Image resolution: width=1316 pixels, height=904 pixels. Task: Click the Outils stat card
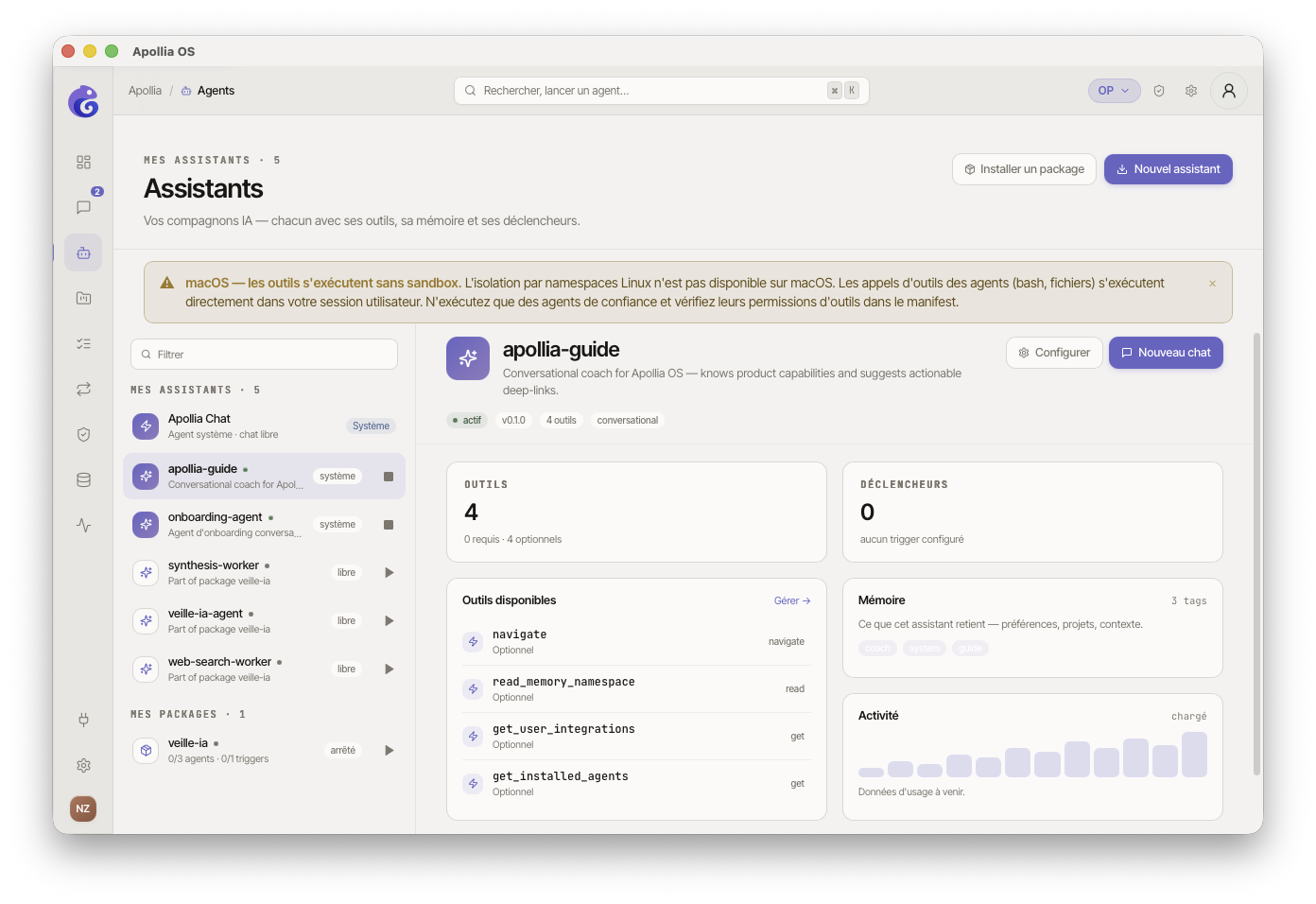tap(636, 513)
